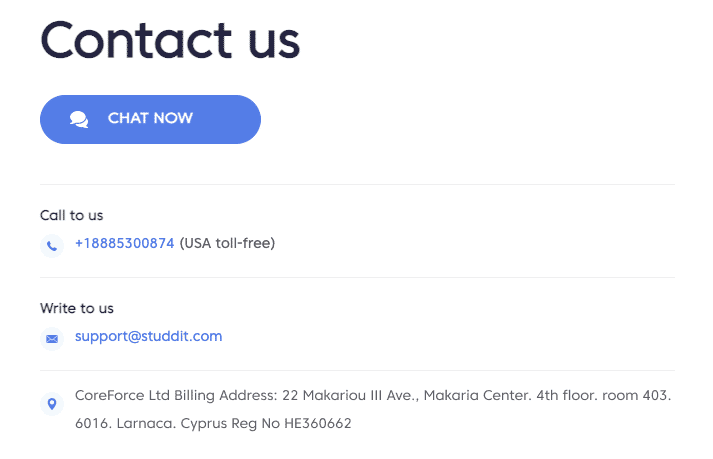Click the Call to us label
The image size is (713, 459).
coord(71,215)
